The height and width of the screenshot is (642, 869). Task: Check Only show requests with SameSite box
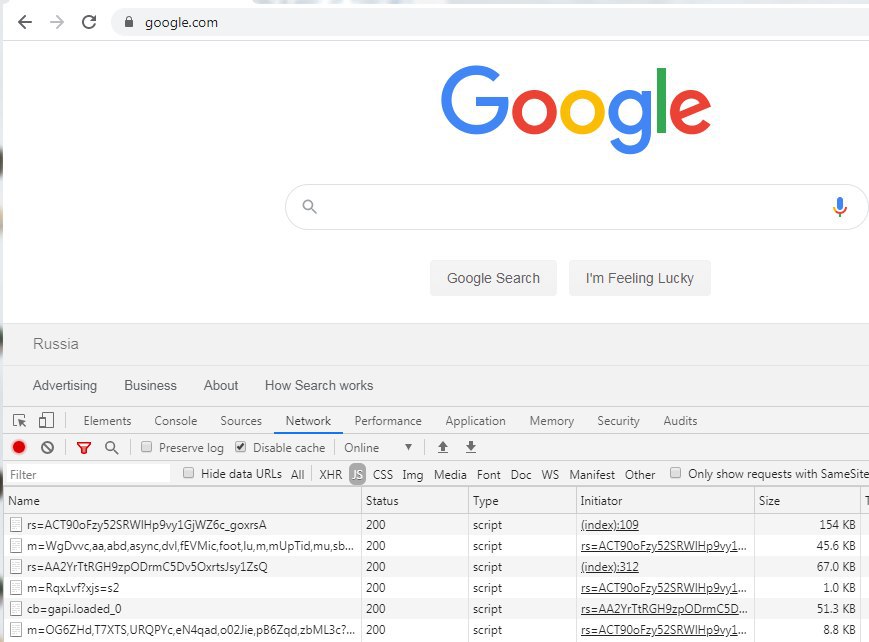pyautogui.click(x=675, y=473)
